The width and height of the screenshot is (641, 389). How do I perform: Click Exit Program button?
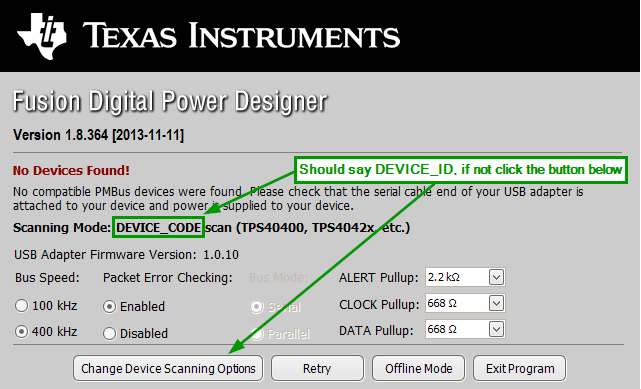[x=520, y=368]
